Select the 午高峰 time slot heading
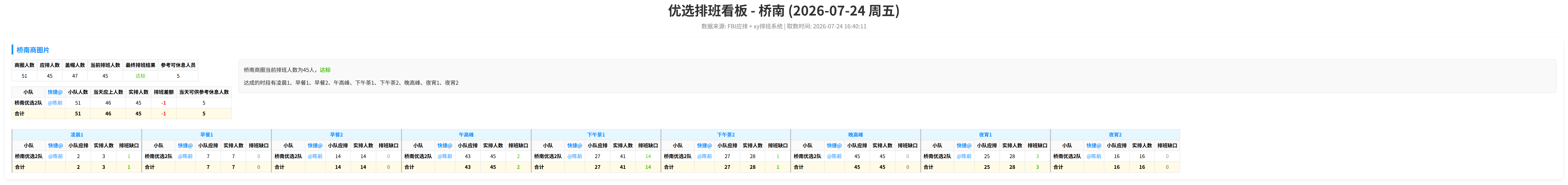 click(466, 134)
